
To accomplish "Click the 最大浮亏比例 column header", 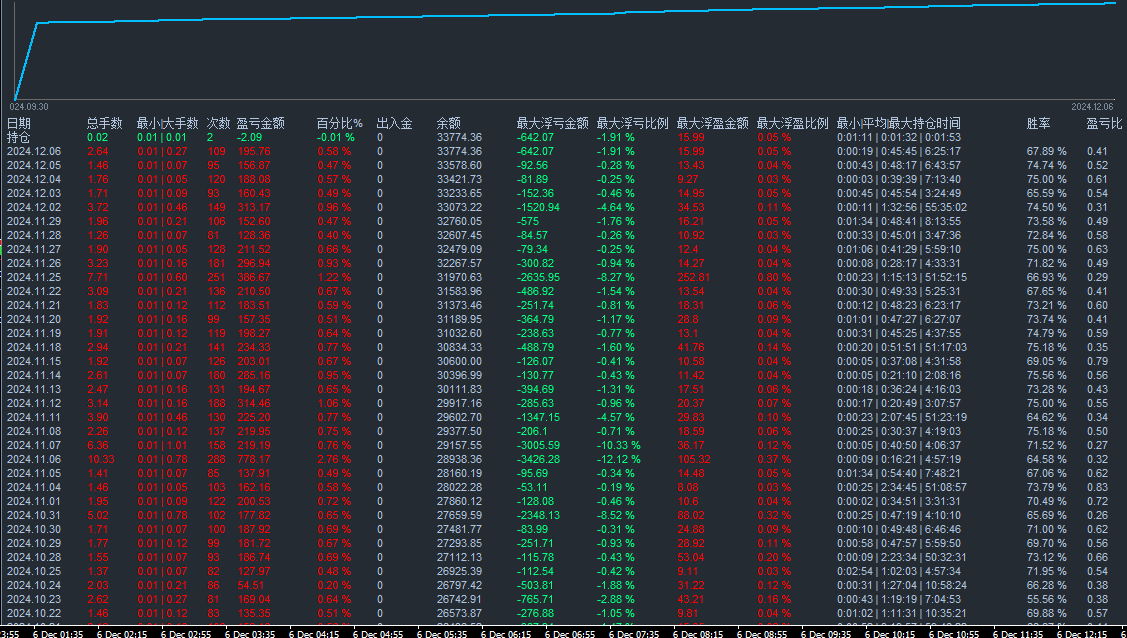I will [632, 124].
